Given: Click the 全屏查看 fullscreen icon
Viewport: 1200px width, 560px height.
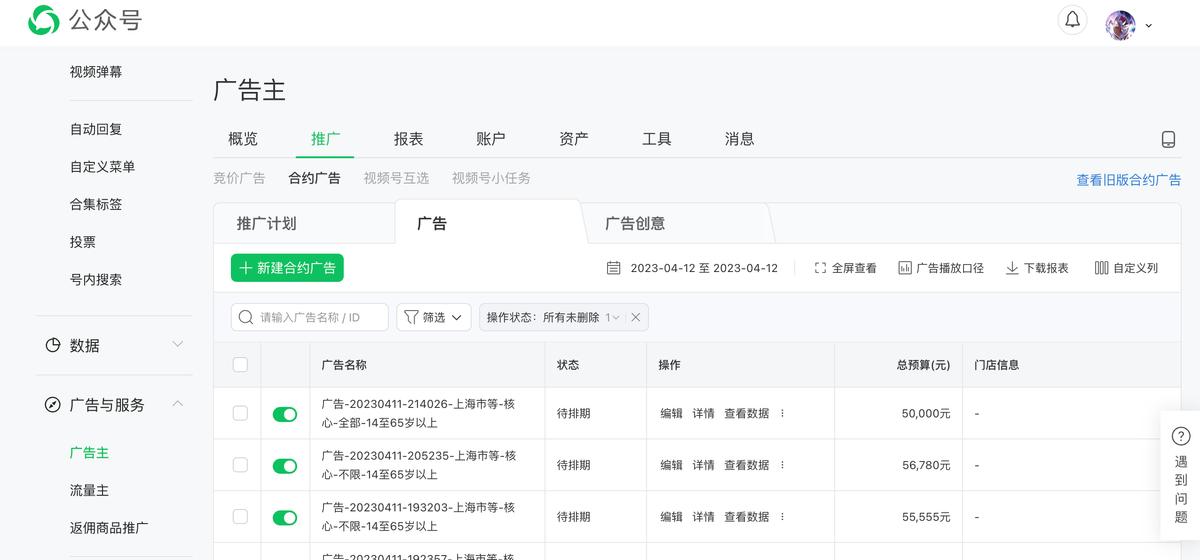Looking at the screenshot, I should click(x=820, y=268).
